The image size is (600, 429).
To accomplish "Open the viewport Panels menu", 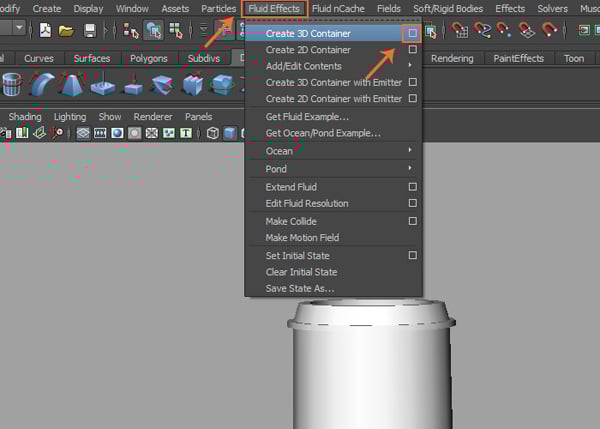I will (x=199, y=116).
